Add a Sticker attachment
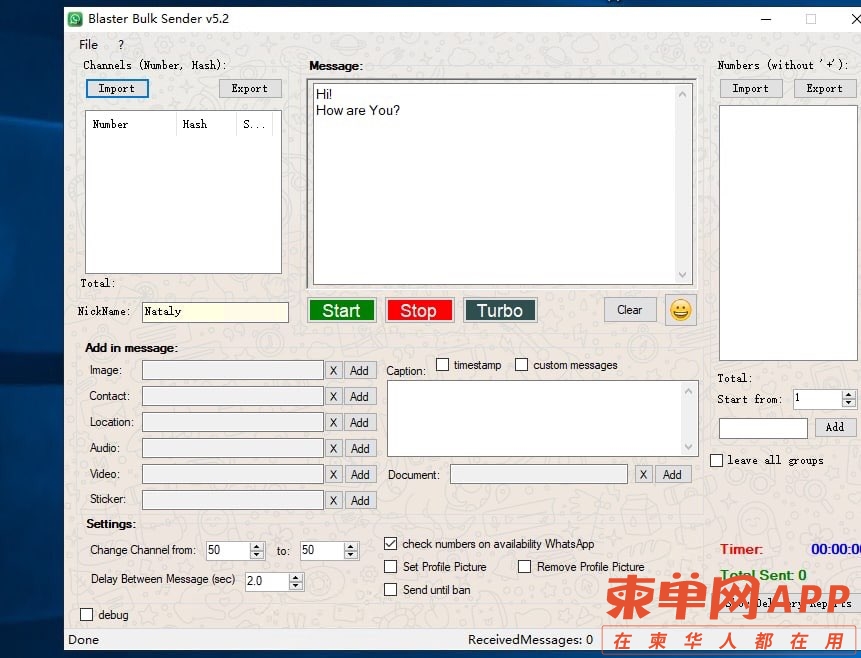Screen dimensions: 861x658 coord(360,500)
